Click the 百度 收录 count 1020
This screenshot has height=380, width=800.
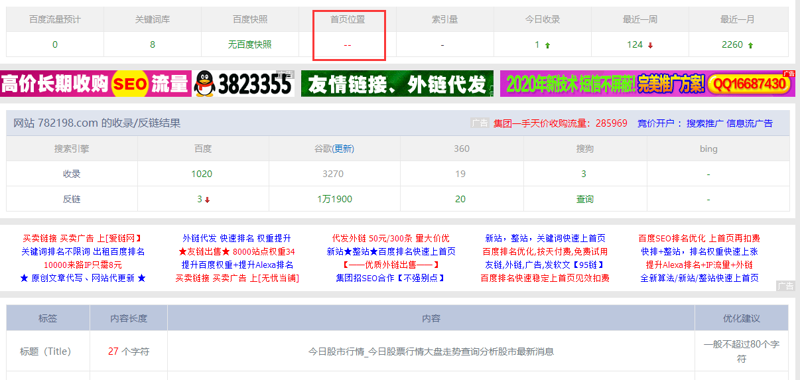pos(202,174)
